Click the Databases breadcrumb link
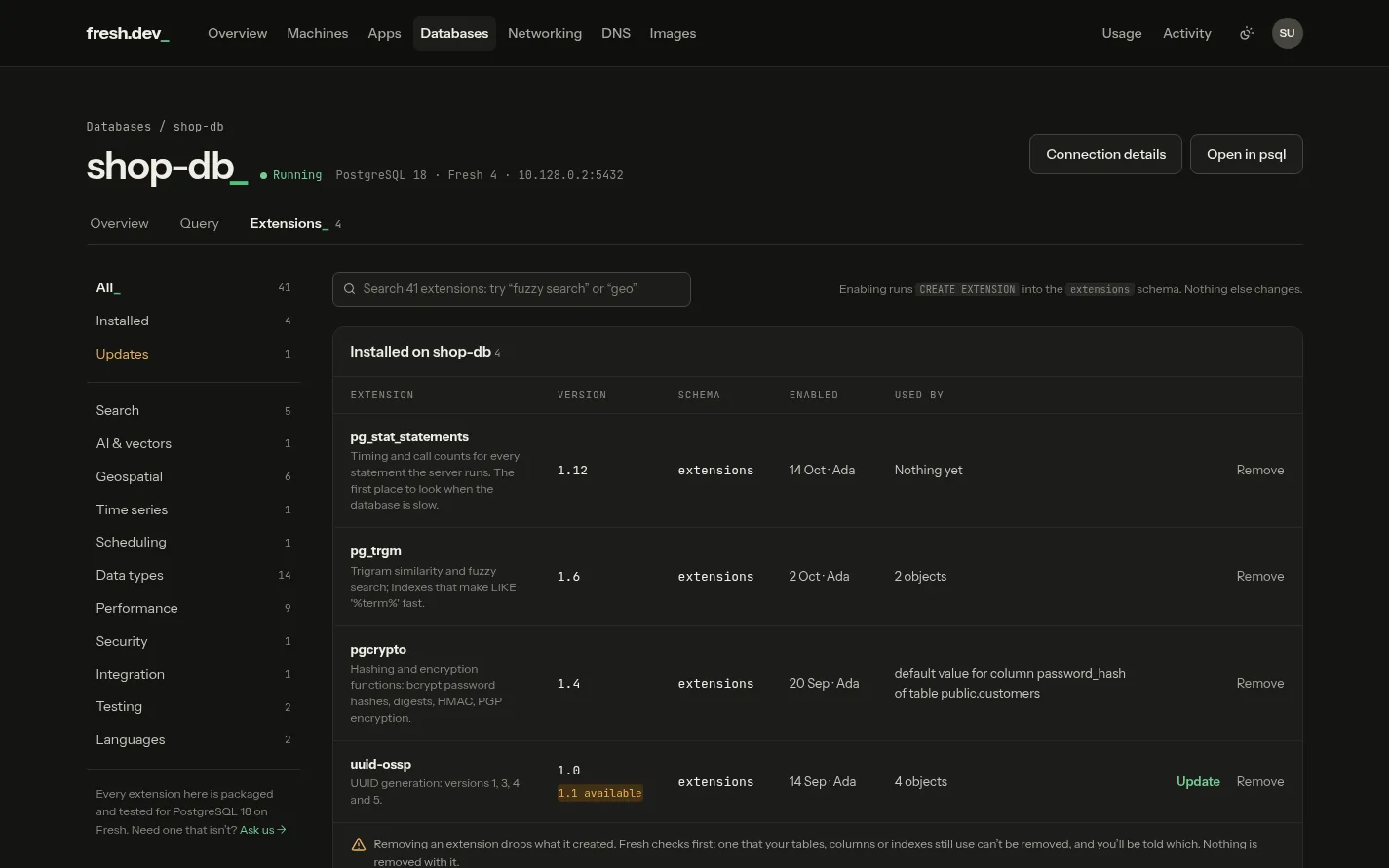Screen dimensions: 1389x868 pos(119,127)
